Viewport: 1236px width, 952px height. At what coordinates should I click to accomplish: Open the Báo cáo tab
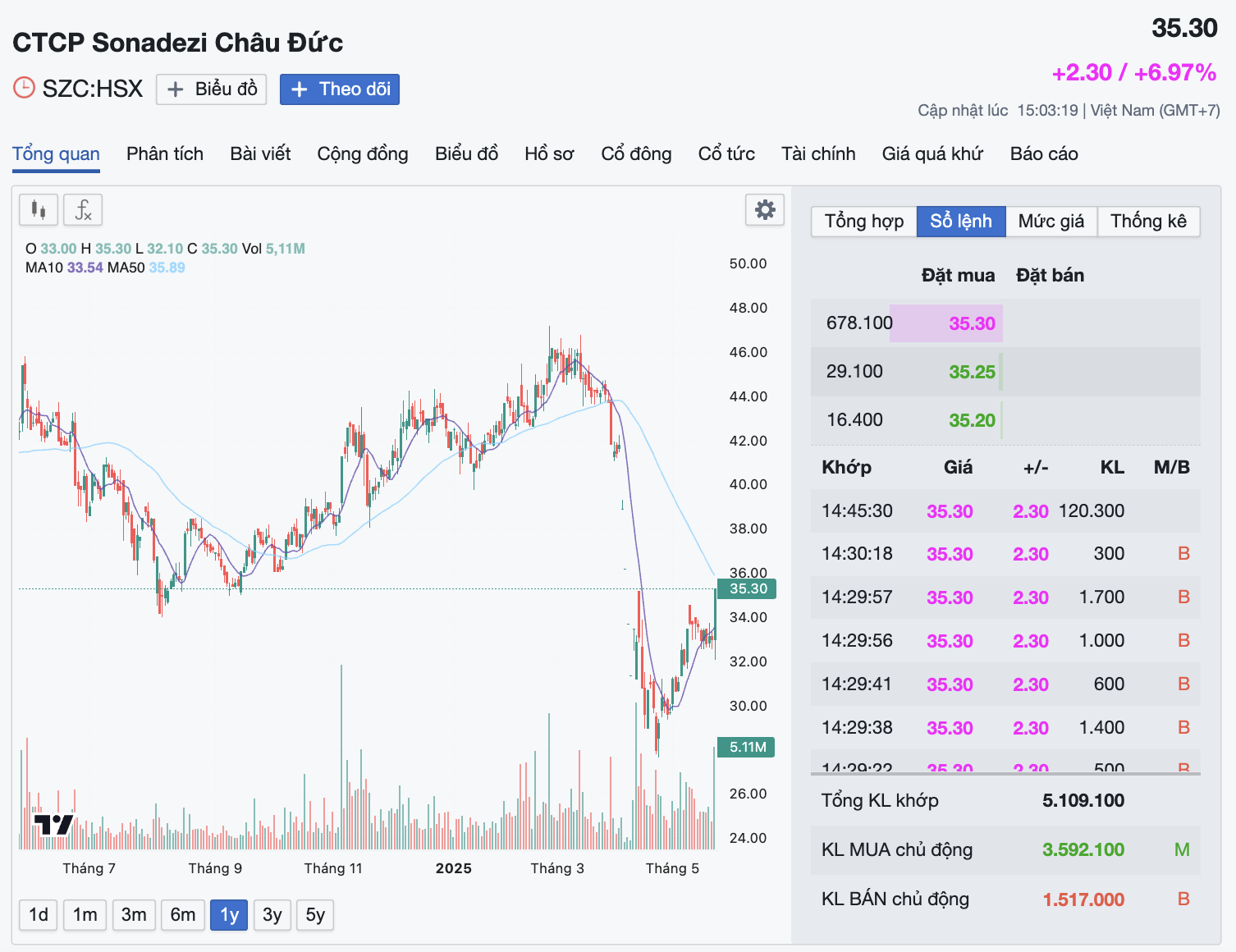click(x=1044, y=154)
